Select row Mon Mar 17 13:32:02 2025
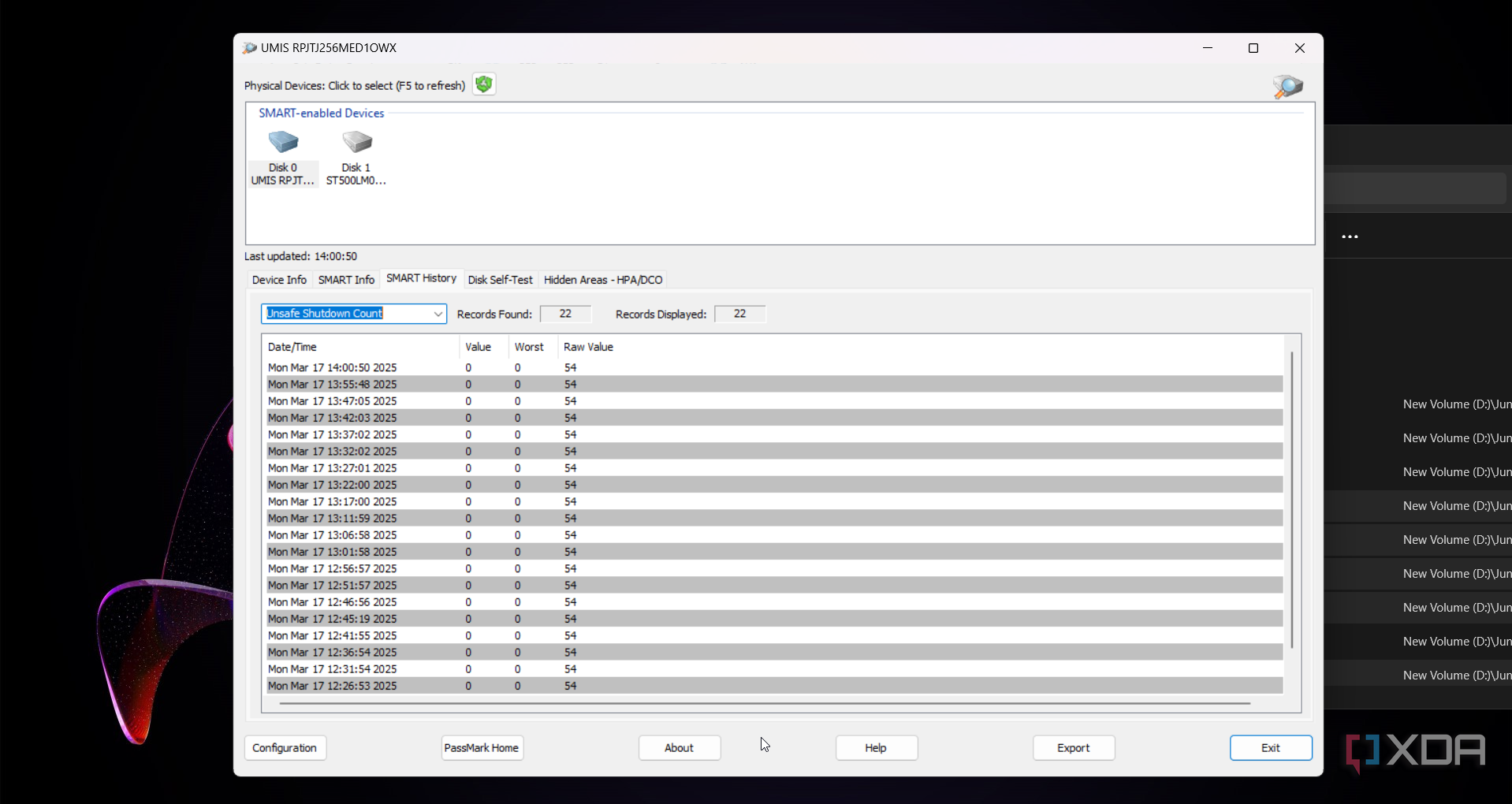Viewport: 1512px width, 804px height. 774,452
